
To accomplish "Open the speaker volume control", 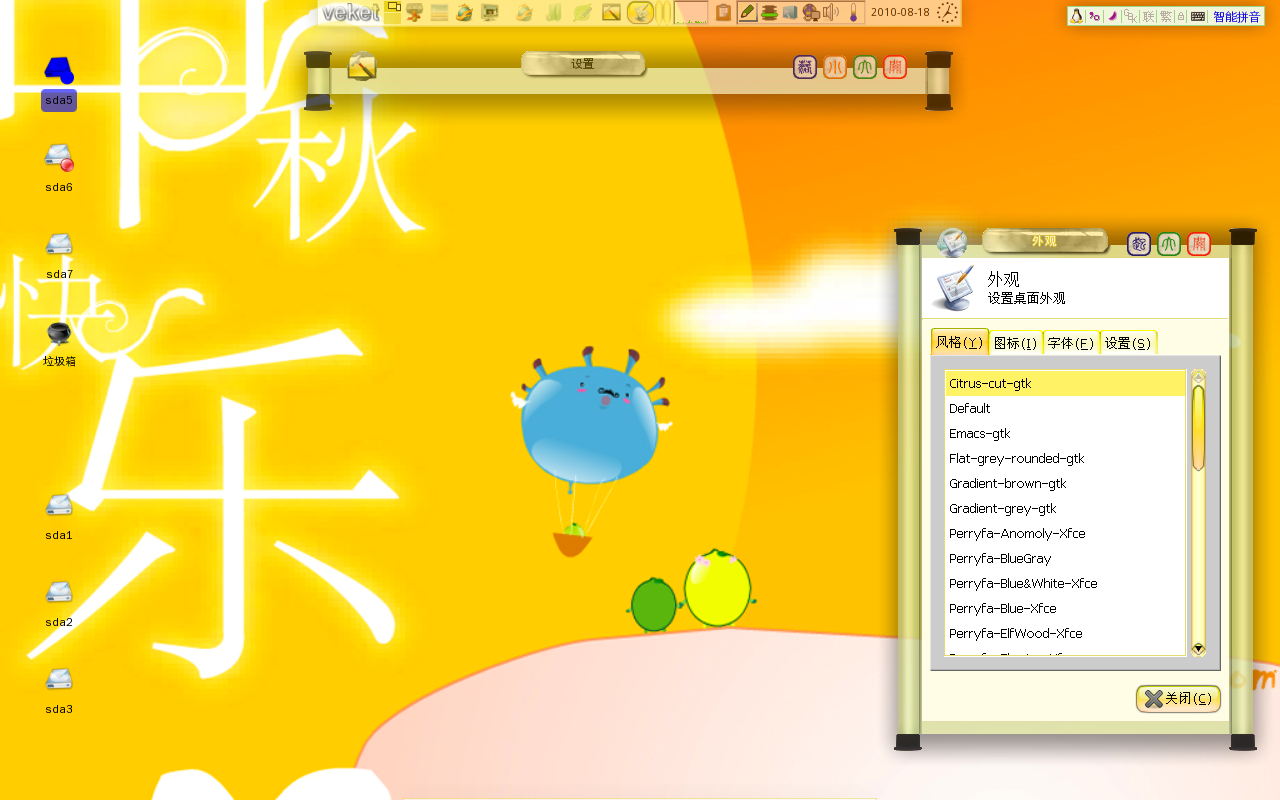I will tap(831, 12).
